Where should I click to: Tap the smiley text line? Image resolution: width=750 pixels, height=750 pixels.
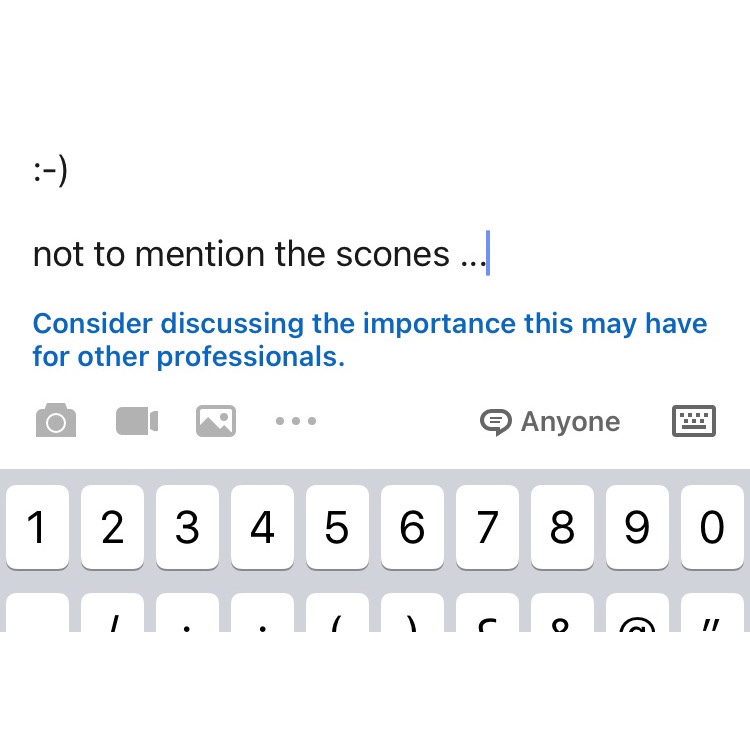(x=50, y=171)
